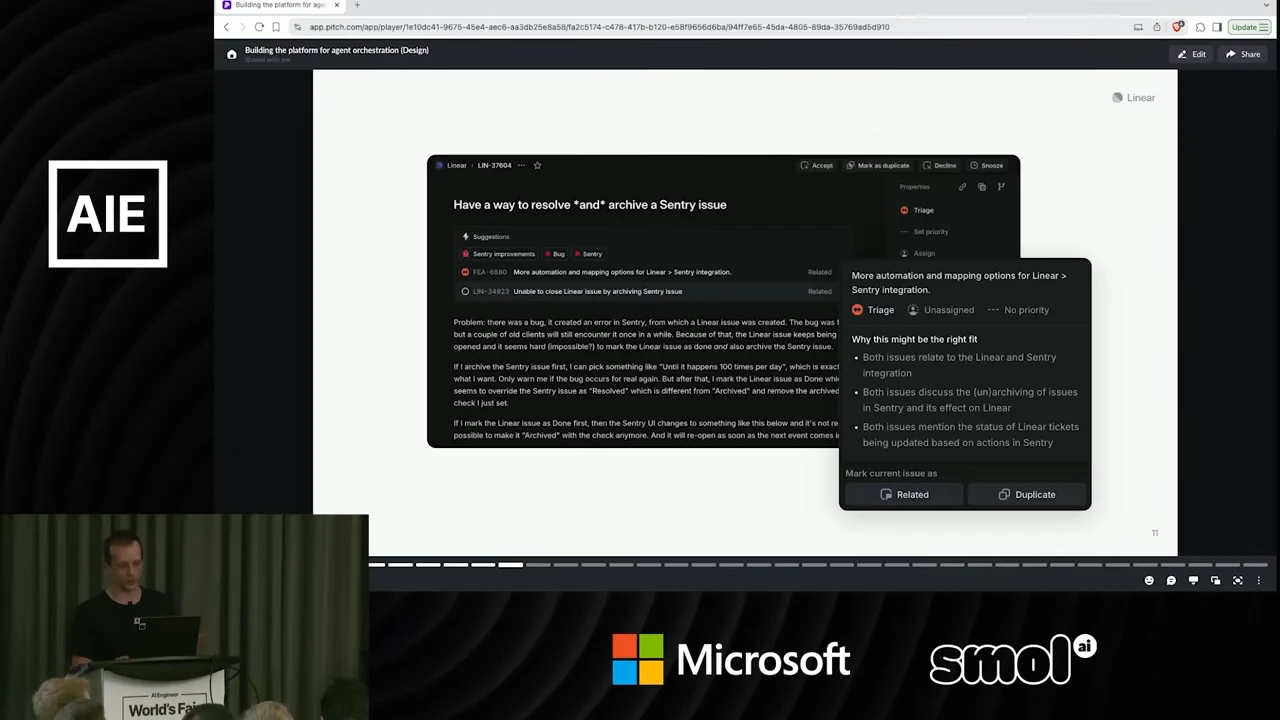
Task: Reload the Pitch presentation page
Action: point(259,27)
